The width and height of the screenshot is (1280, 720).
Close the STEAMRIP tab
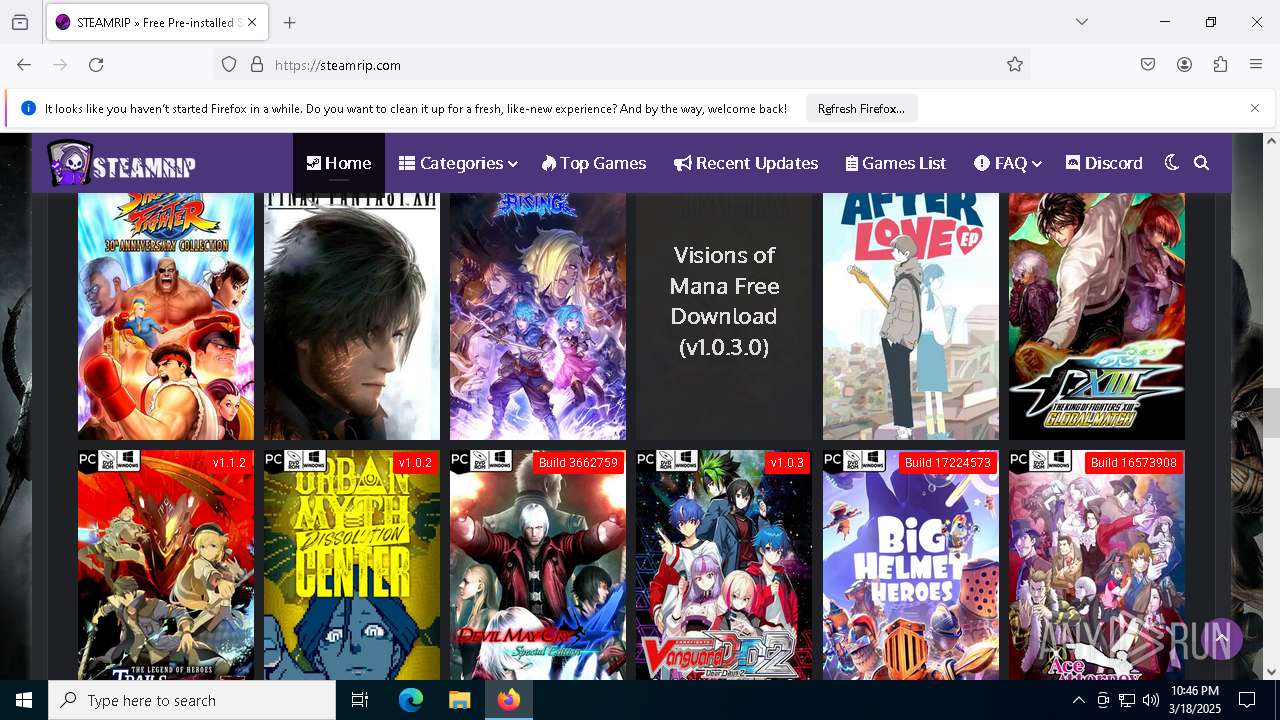point(252,22)
